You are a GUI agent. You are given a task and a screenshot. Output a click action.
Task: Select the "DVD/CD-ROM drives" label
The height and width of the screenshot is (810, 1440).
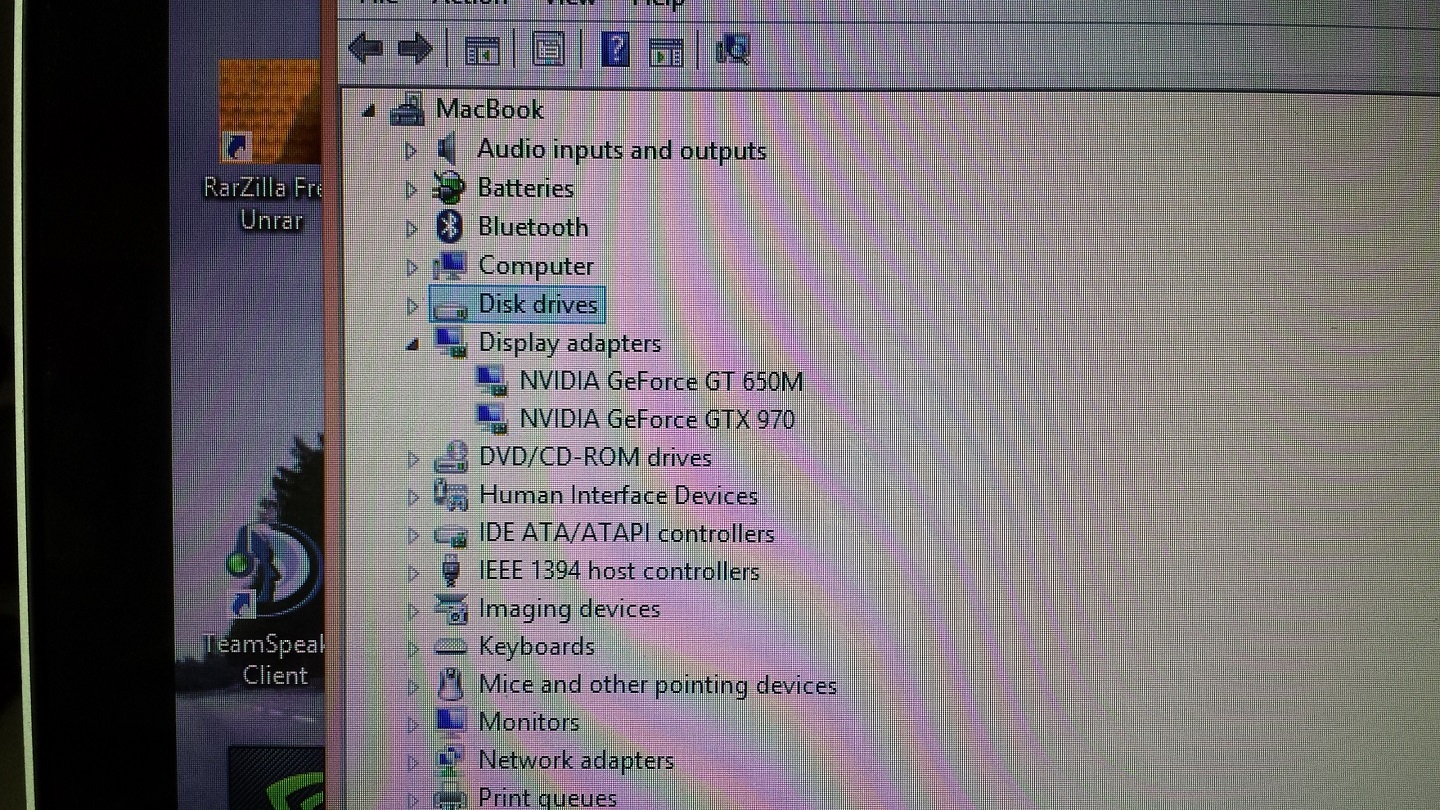coord(595,457)
